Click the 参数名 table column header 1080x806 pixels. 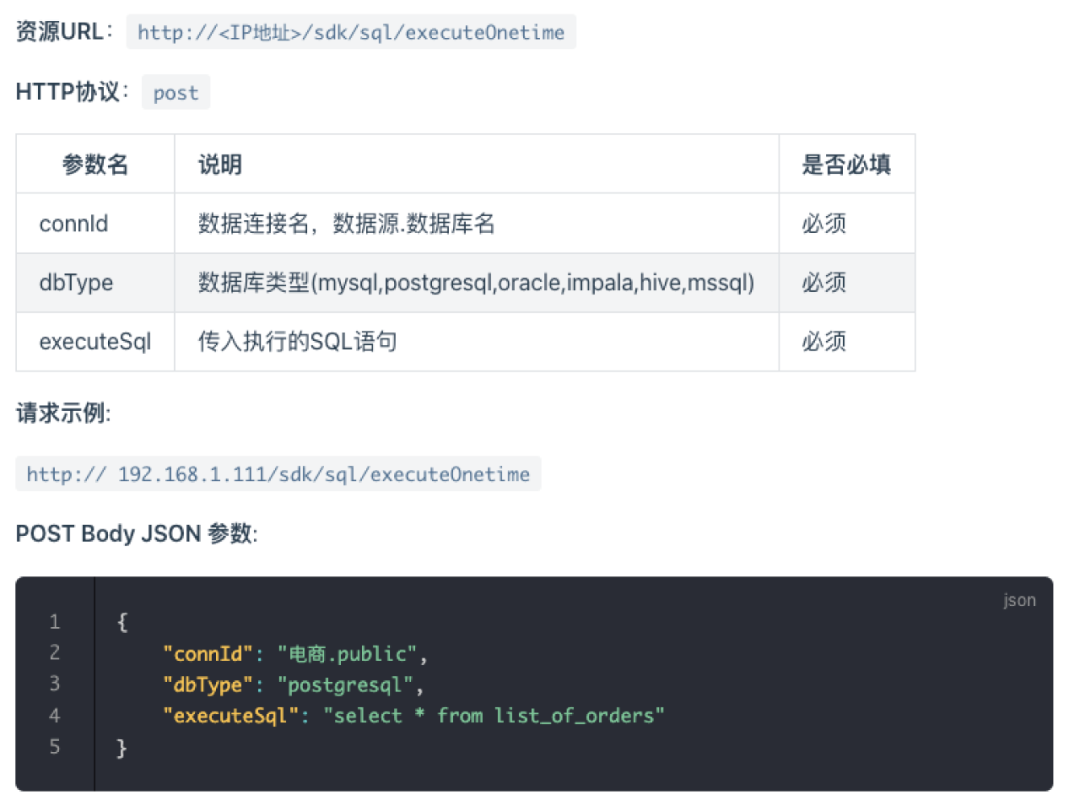click(95, 164)
